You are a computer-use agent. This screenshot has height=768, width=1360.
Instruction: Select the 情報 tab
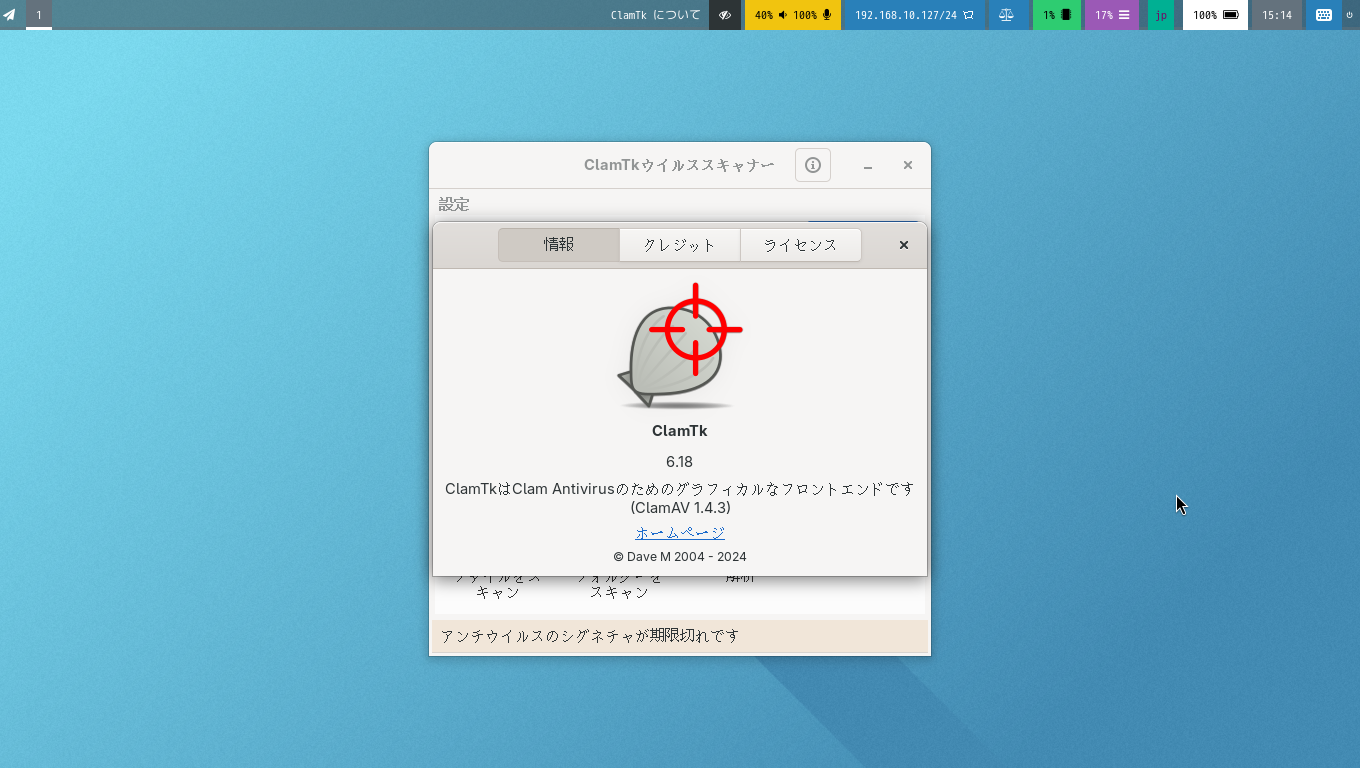[x=559, y=245]
